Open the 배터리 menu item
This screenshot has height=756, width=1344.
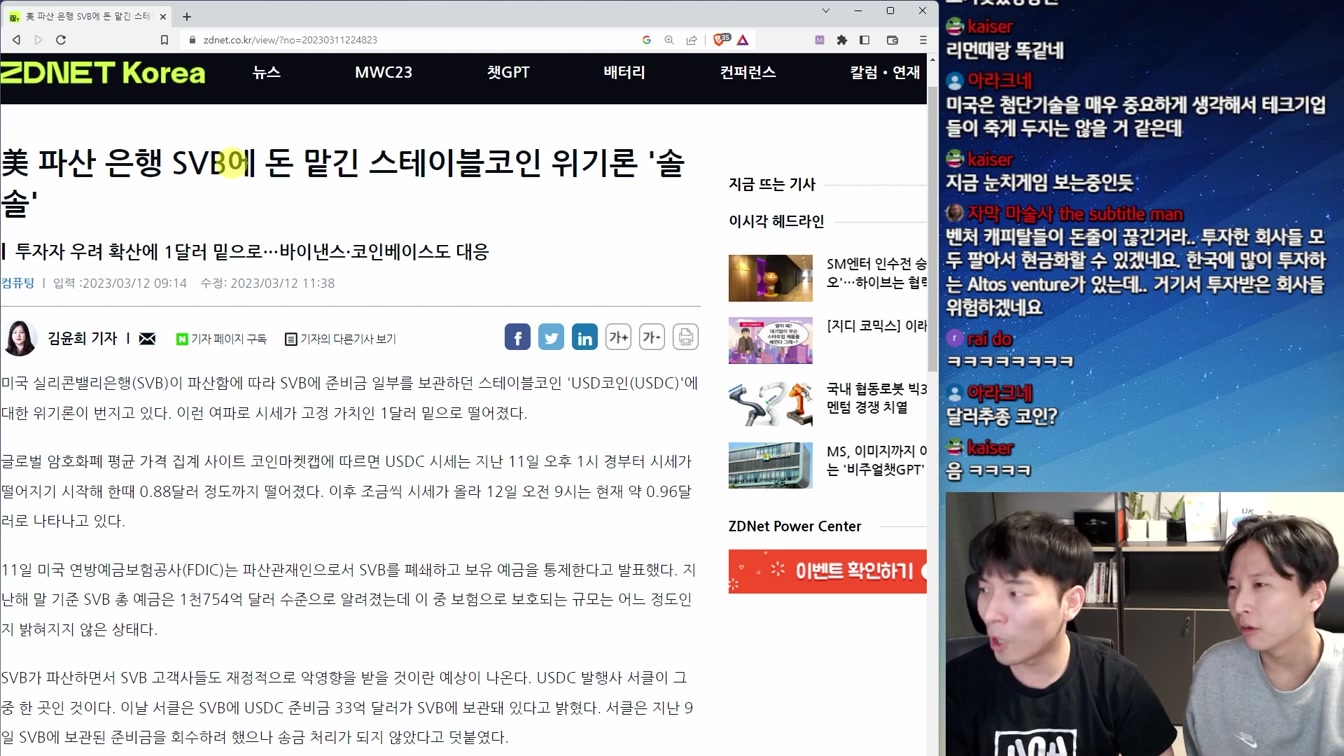pyautogui.click(x=624, y=72)
